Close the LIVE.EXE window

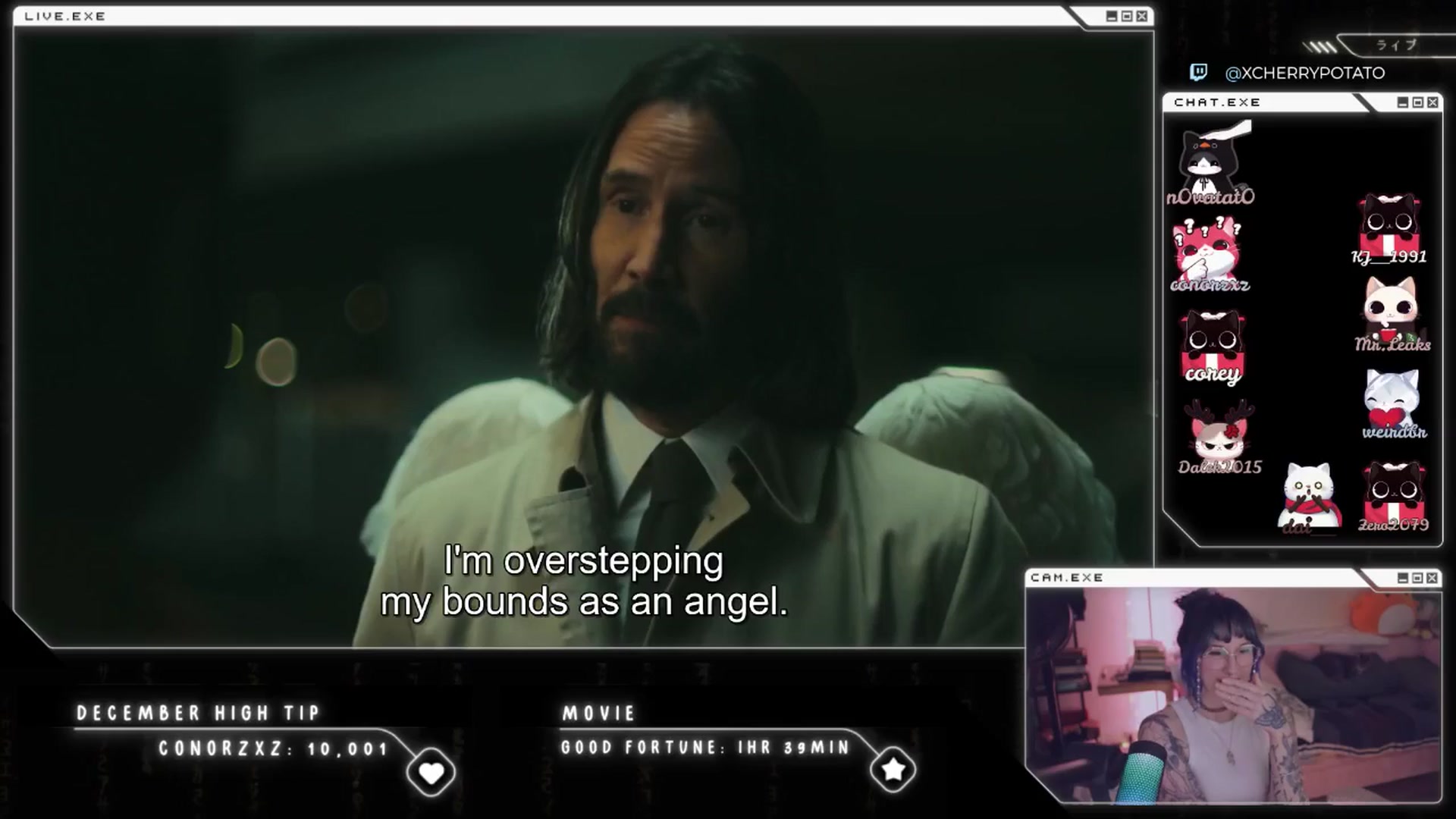(1141, 16)
